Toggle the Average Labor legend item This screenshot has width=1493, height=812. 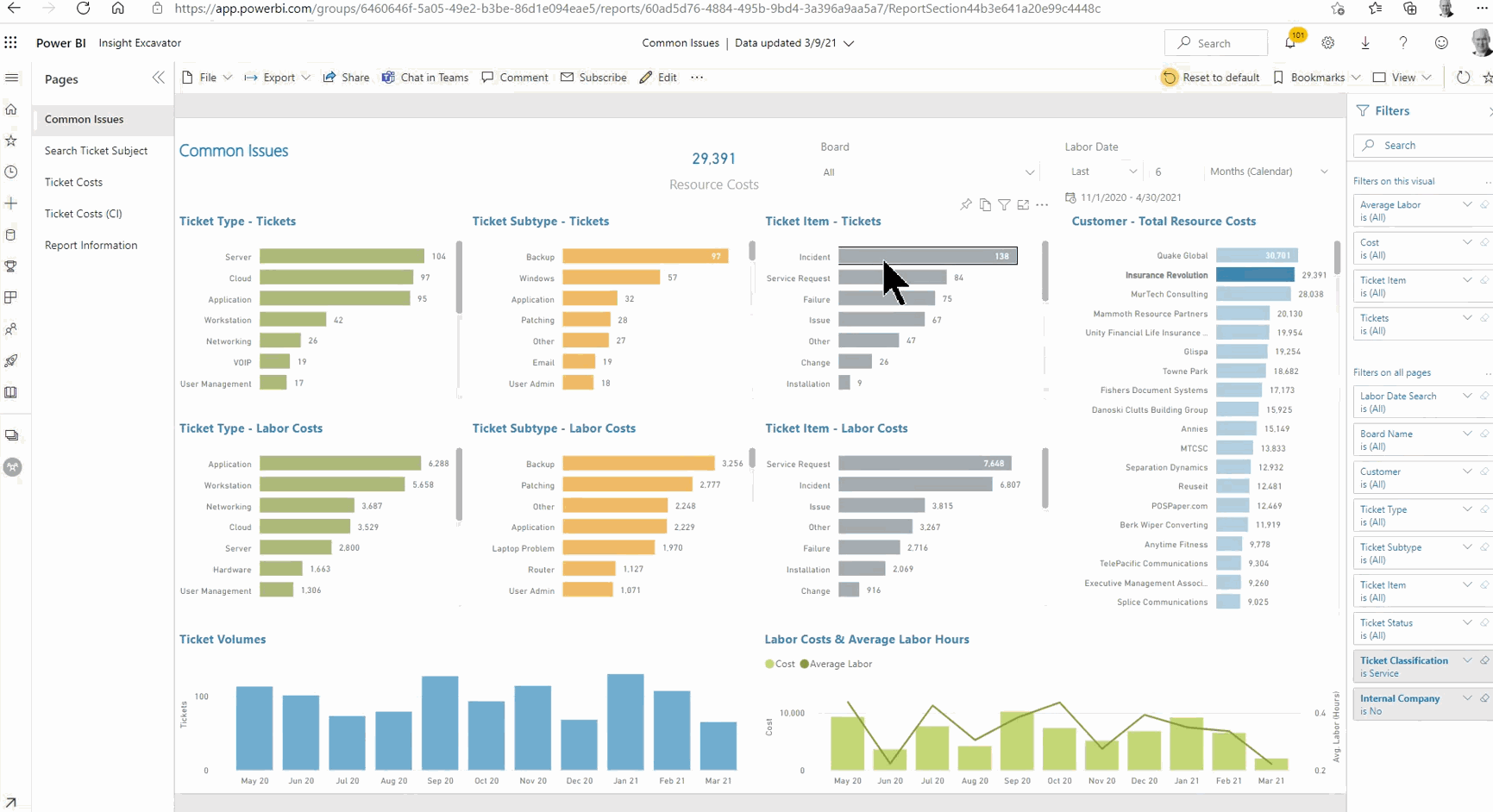[x=836, y=664]
